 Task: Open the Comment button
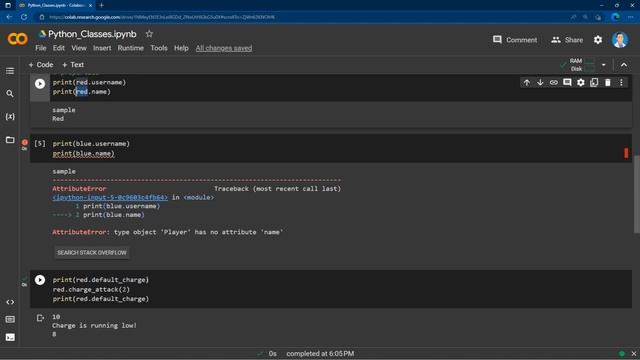[x=515, y=40]
